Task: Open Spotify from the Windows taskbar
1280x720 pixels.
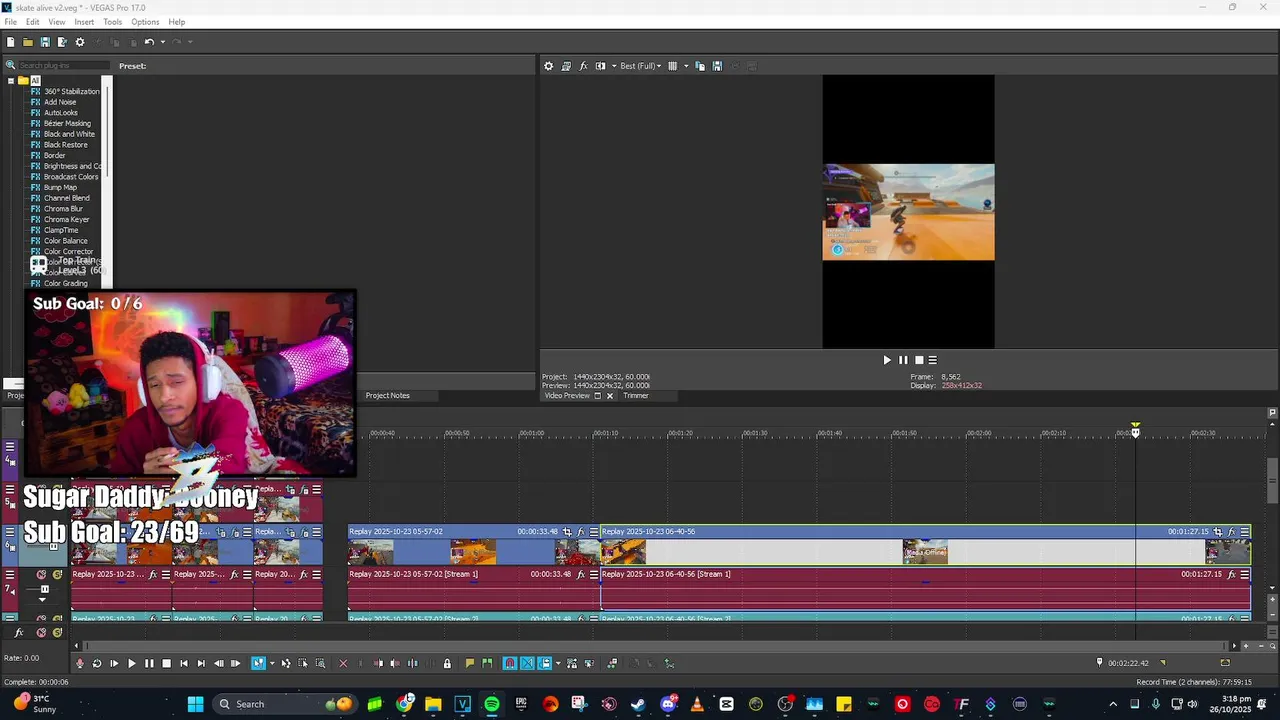Action: [x=492, y=704]
